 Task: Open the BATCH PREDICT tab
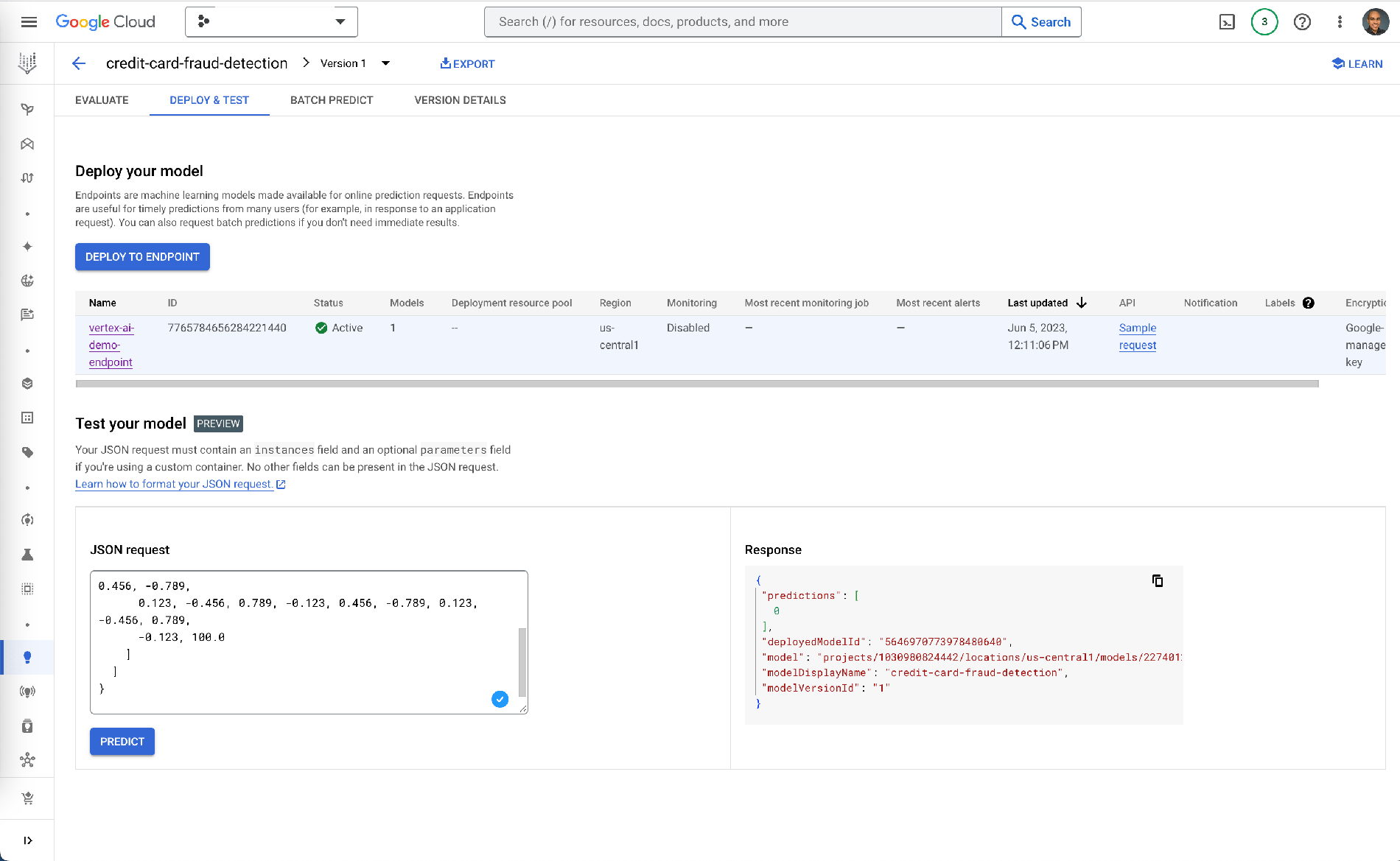click(332, 100)
